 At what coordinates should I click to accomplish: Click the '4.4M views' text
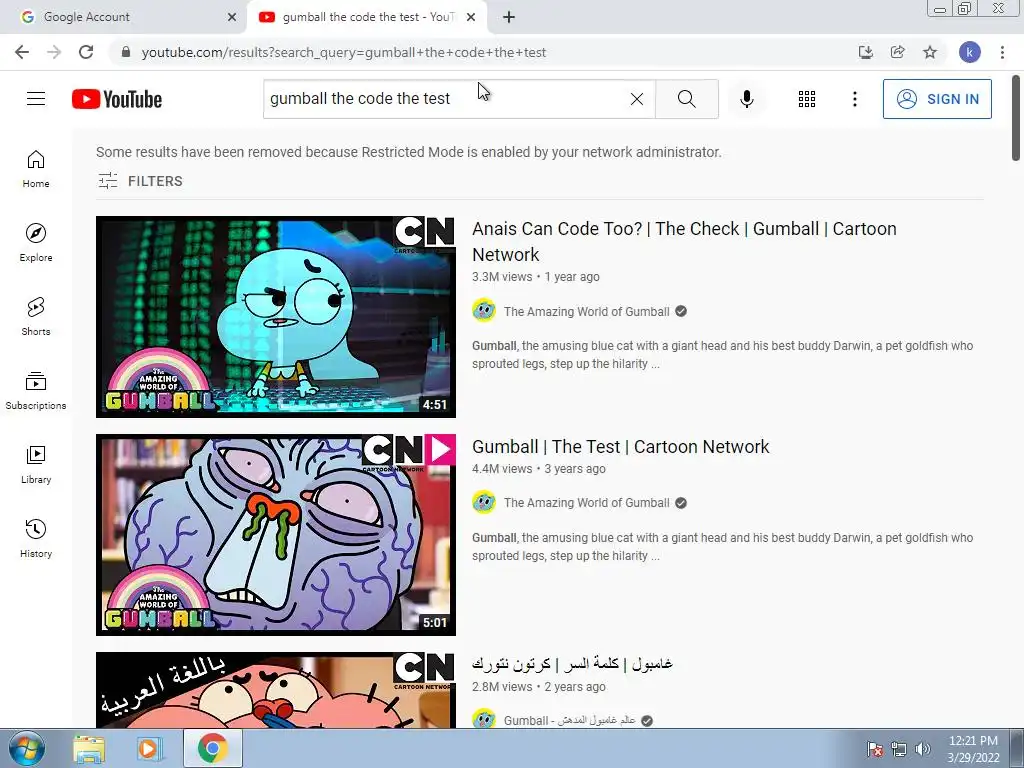(502, 469)
